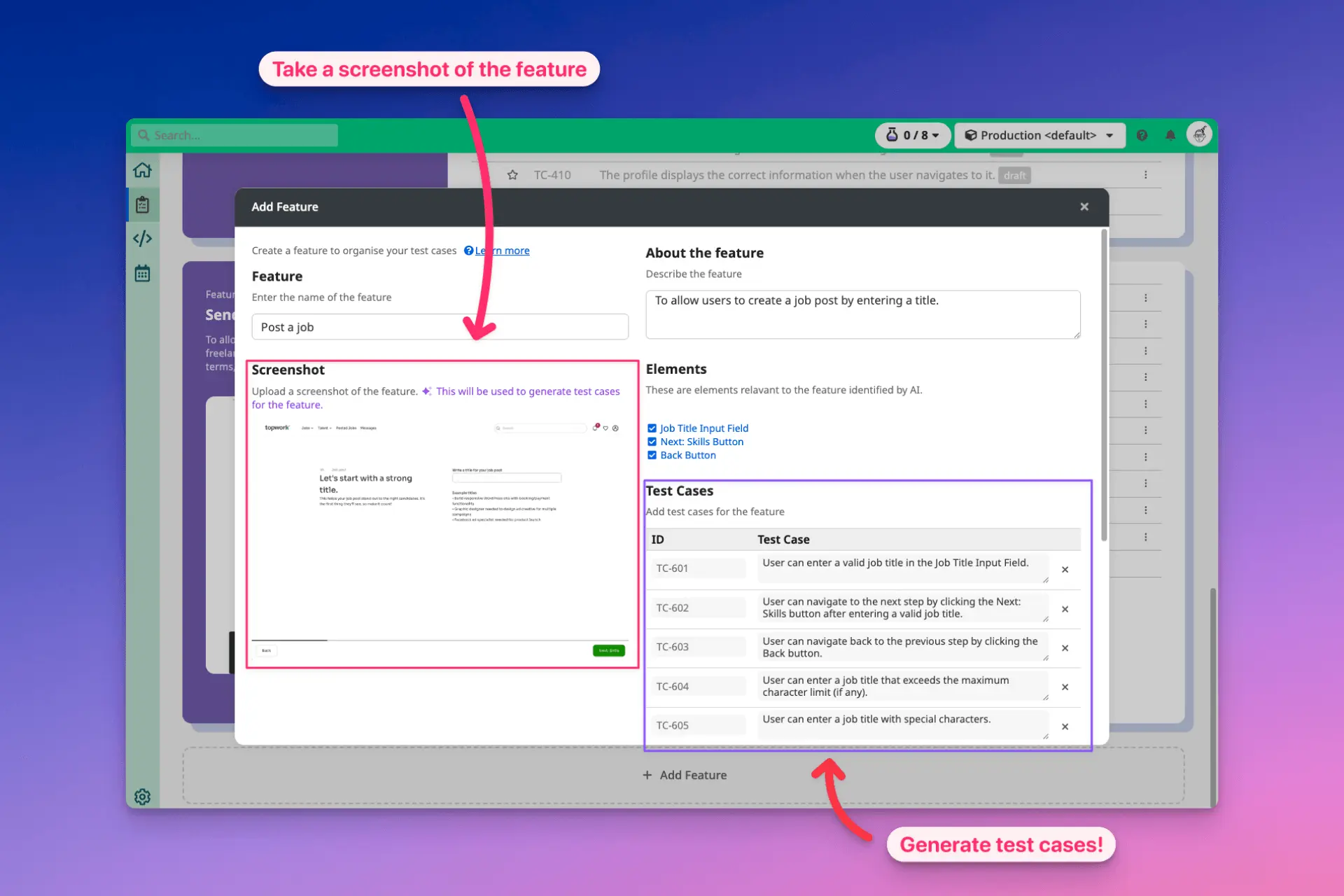Open the settings gear in sidebar
Image resolution: width=1344 pixels, height=896 pixels.
click(142, 797)
